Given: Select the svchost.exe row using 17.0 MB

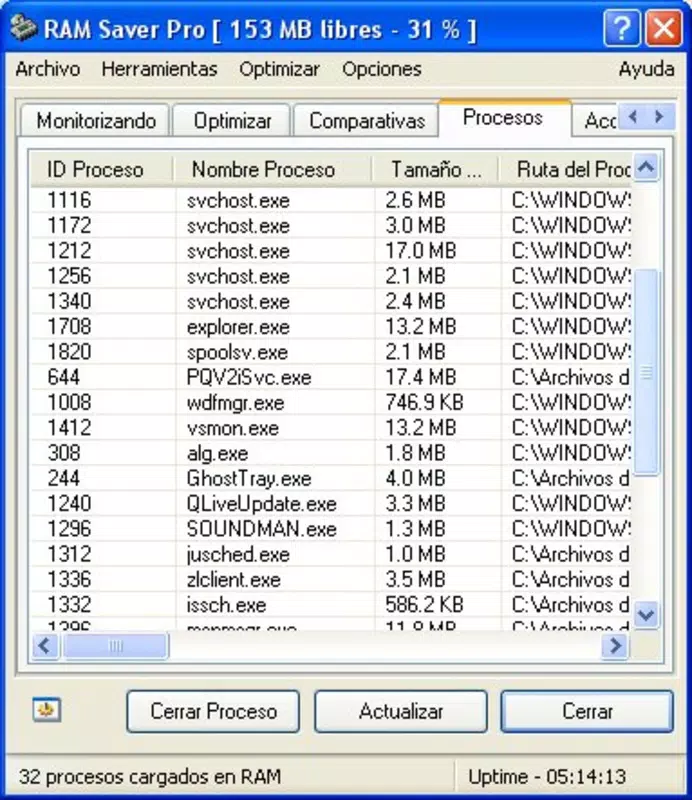Looking at the screenshot, I should [x=331, y=251].
